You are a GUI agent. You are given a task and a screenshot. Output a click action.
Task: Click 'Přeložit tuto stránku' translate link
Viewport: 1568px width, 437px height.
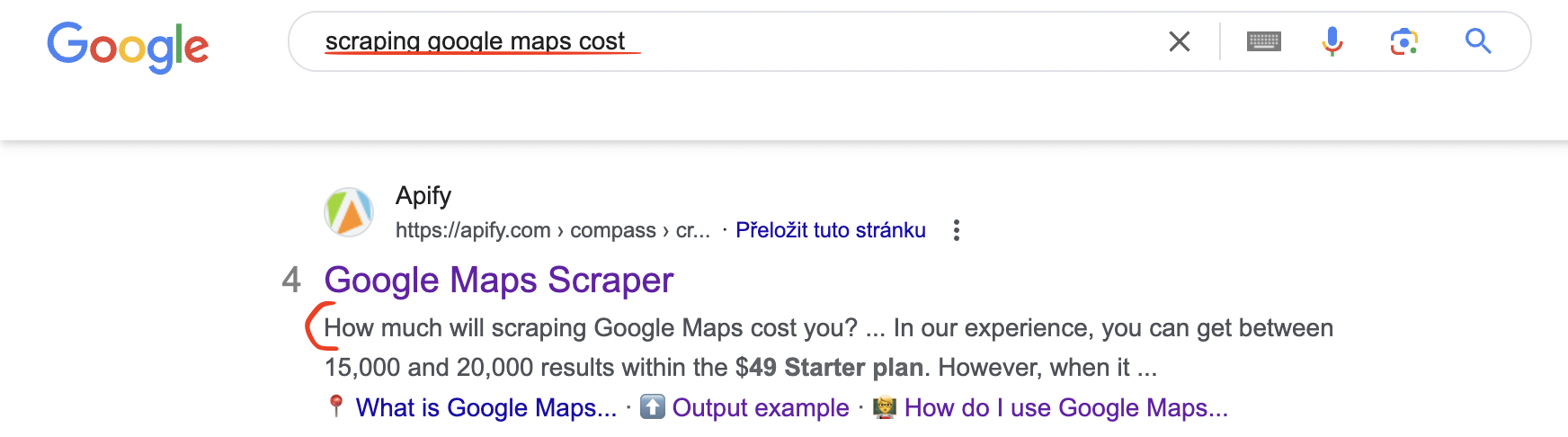pyautogui.click(x=830, y=230)
